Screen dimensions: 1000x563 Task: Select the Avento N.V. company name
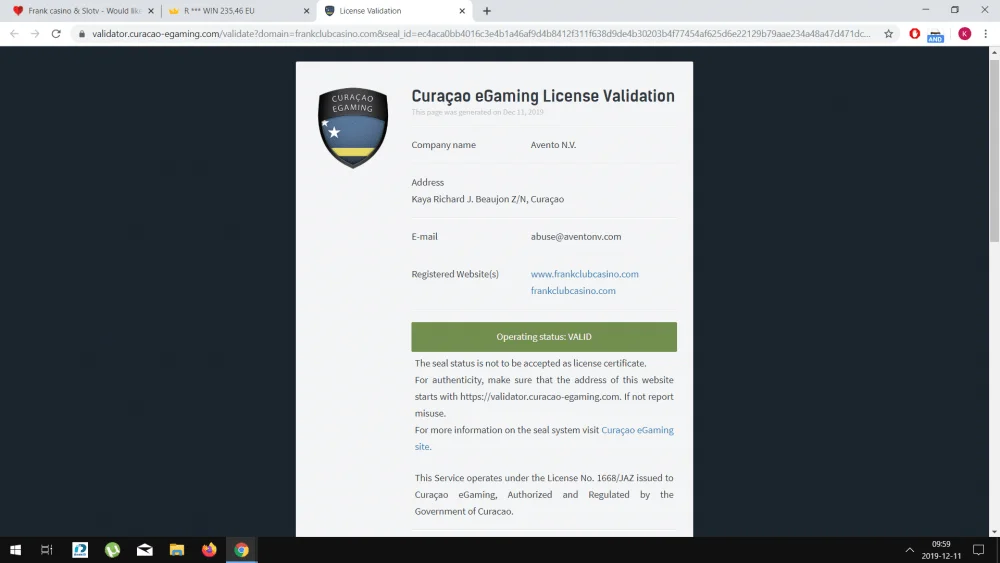click(553, 145)
